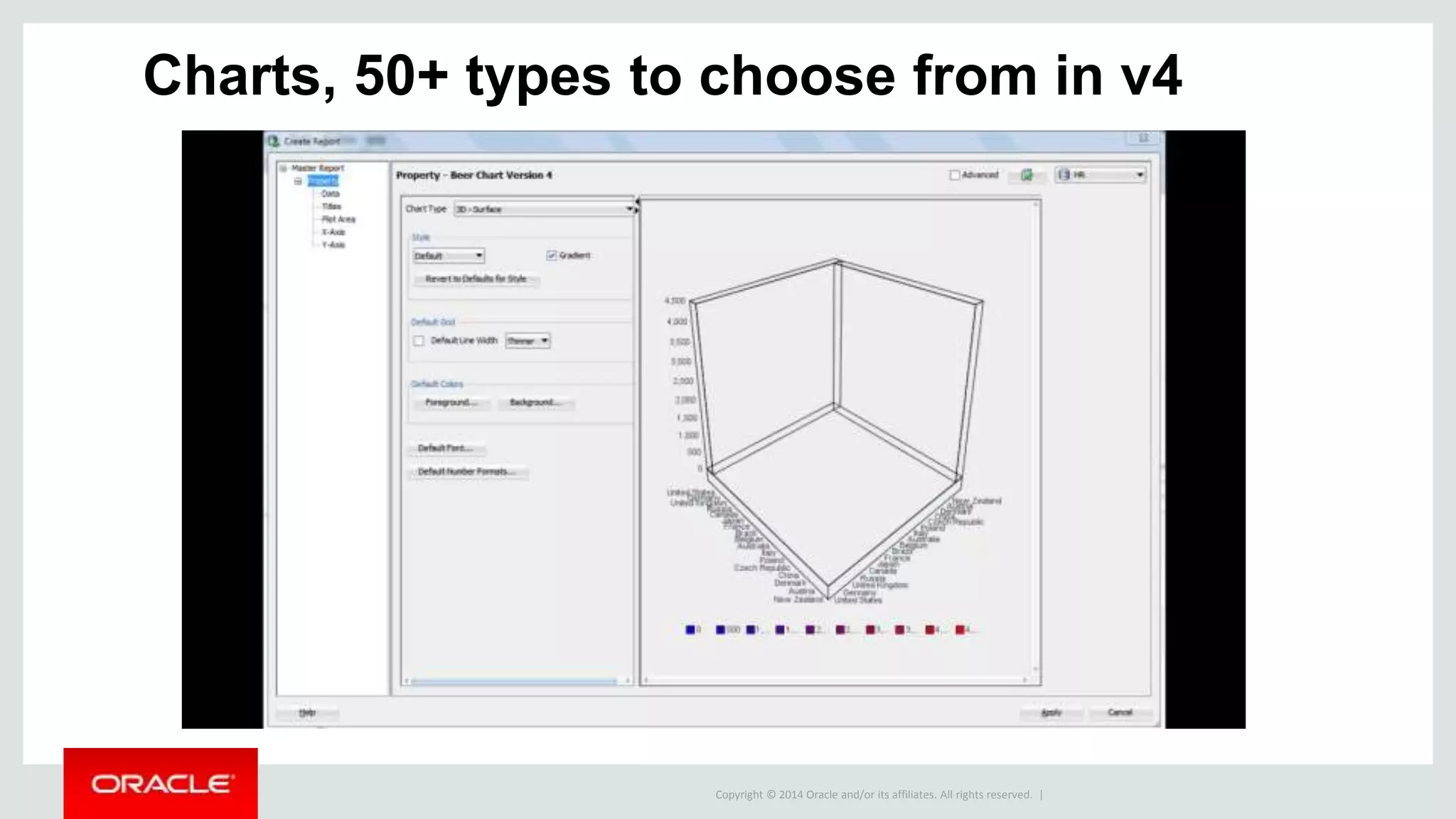Click the green refresh icon beside Advanced
1456x819 pixels.
[x=1027, y=175]
